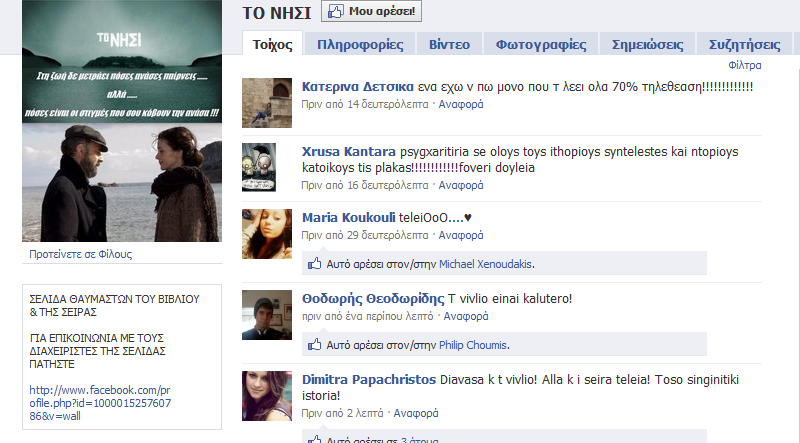Click 'ΣΕΛΙΔΑ ΘΑΥΜΑΣΤΩΝ ΤΟΥ ΒΙΒΛΙΟΥ' description text
Screen dimensions: 800x443
point(114,305)
